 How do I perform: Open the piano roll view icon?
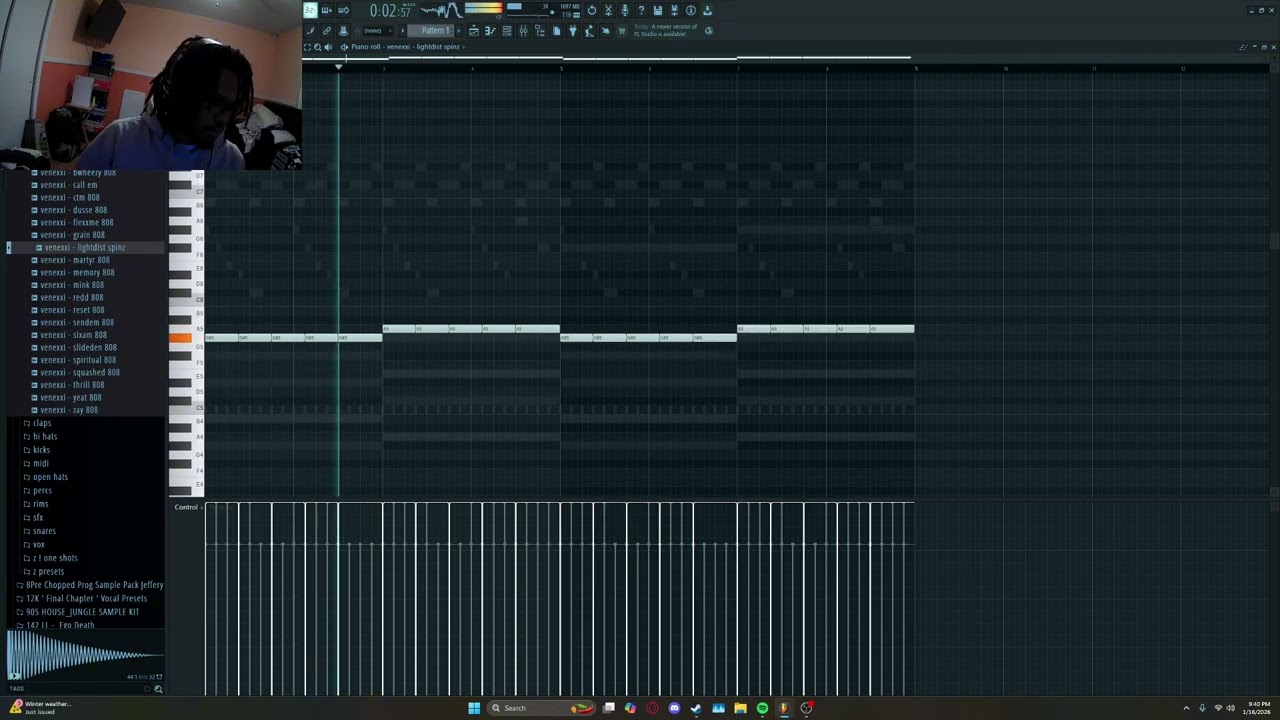pos(490,31)
